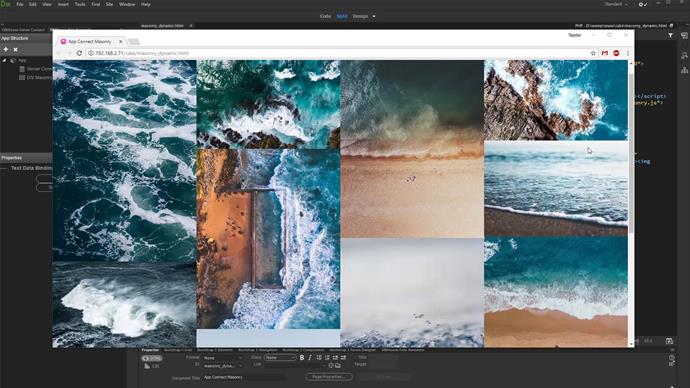Collapse the App tree node
Screen dimensions: 690x388
click(4, 60)
